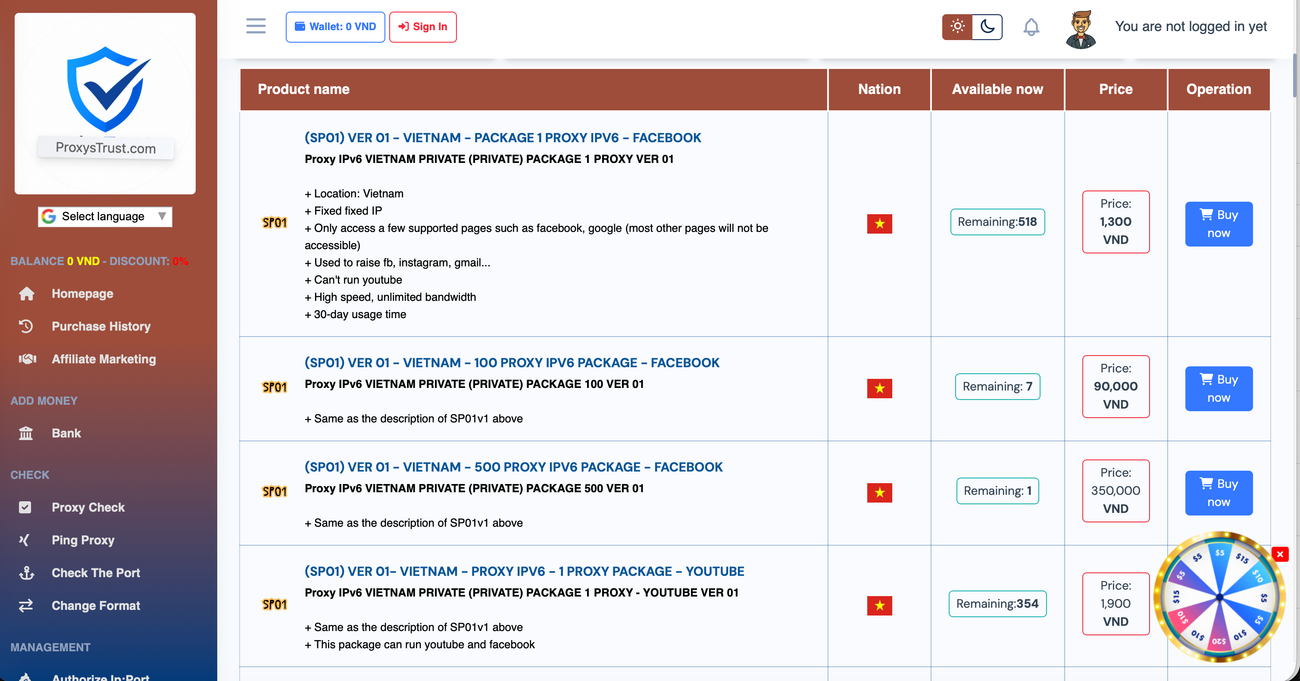Click the Vietnam flag in the 100 proxy package row
The height and width of the screenshot is (681, 1300).
pyautogui.click(x=879, y=388)
